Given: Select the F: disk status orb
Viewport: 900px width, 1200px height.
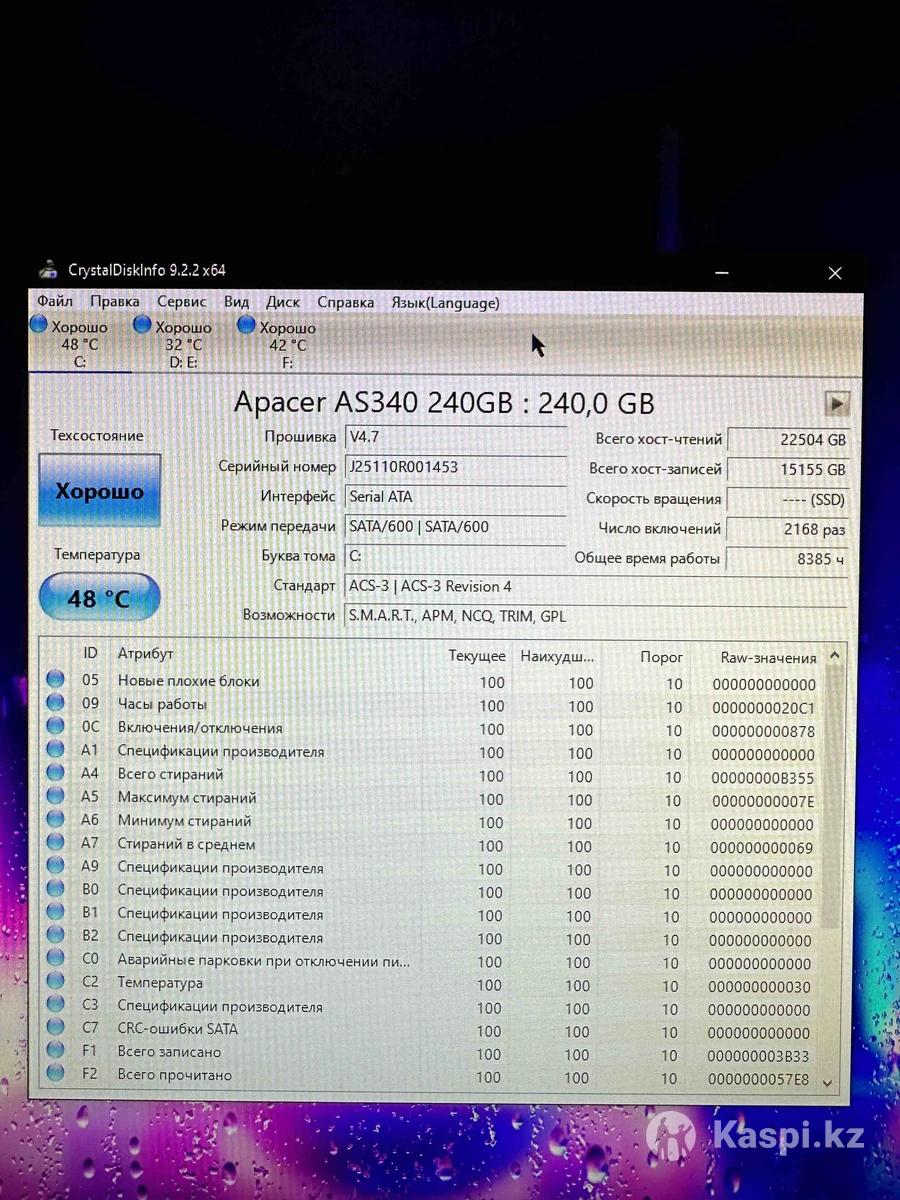Looking at the screenshot, I should [247, 325].
